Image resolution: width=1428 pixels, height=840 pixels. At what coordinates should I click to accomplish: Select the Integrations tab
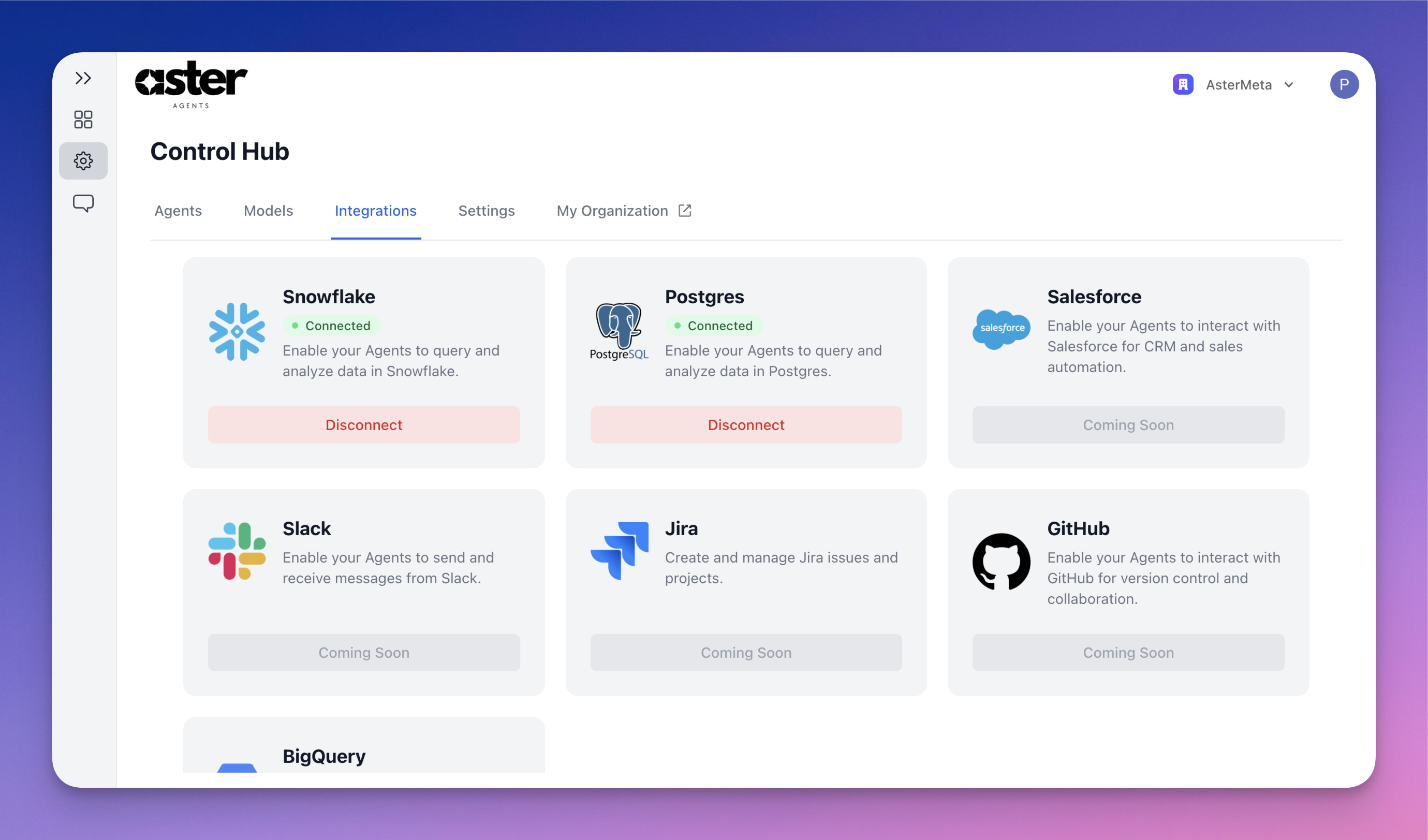(375, 211)
